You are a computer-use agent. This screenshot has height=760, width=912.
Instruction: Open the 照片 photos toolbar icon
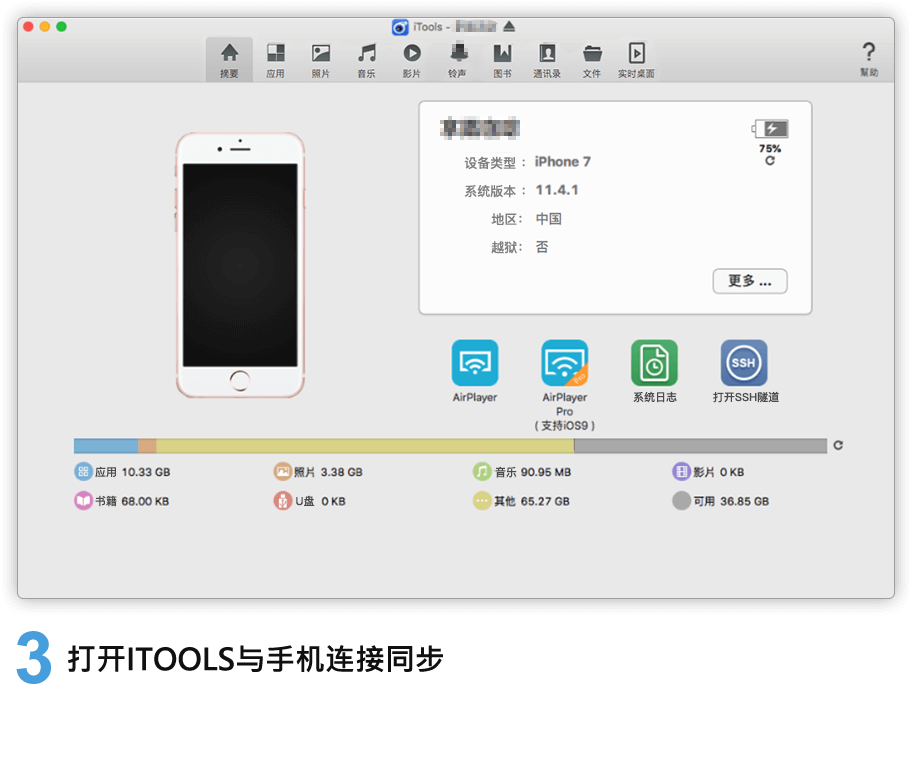coord(320,59)
